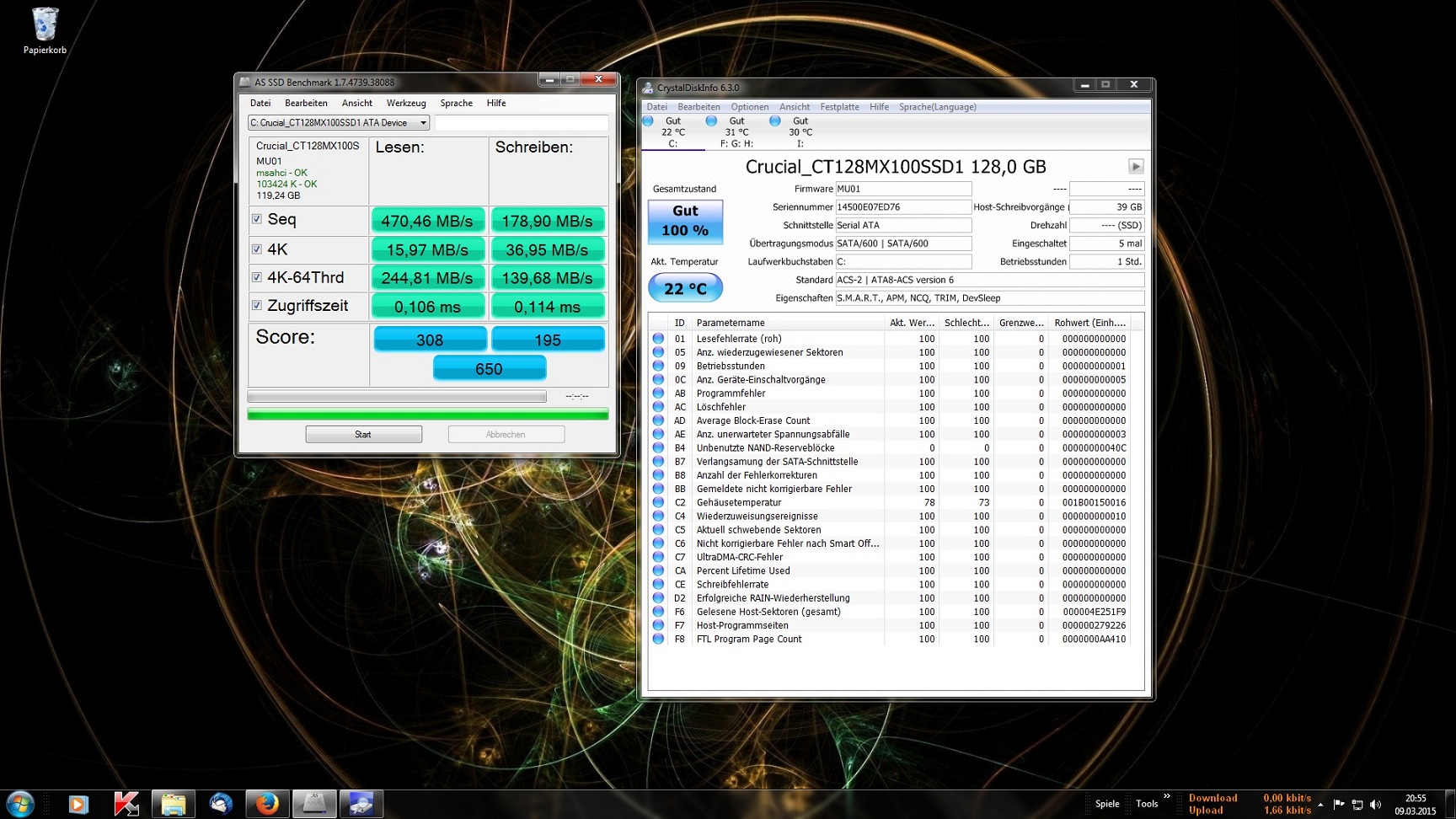
Task: Open Hilfe menu in CrystalDiskInfo
Action: click(x=879, y=107)
